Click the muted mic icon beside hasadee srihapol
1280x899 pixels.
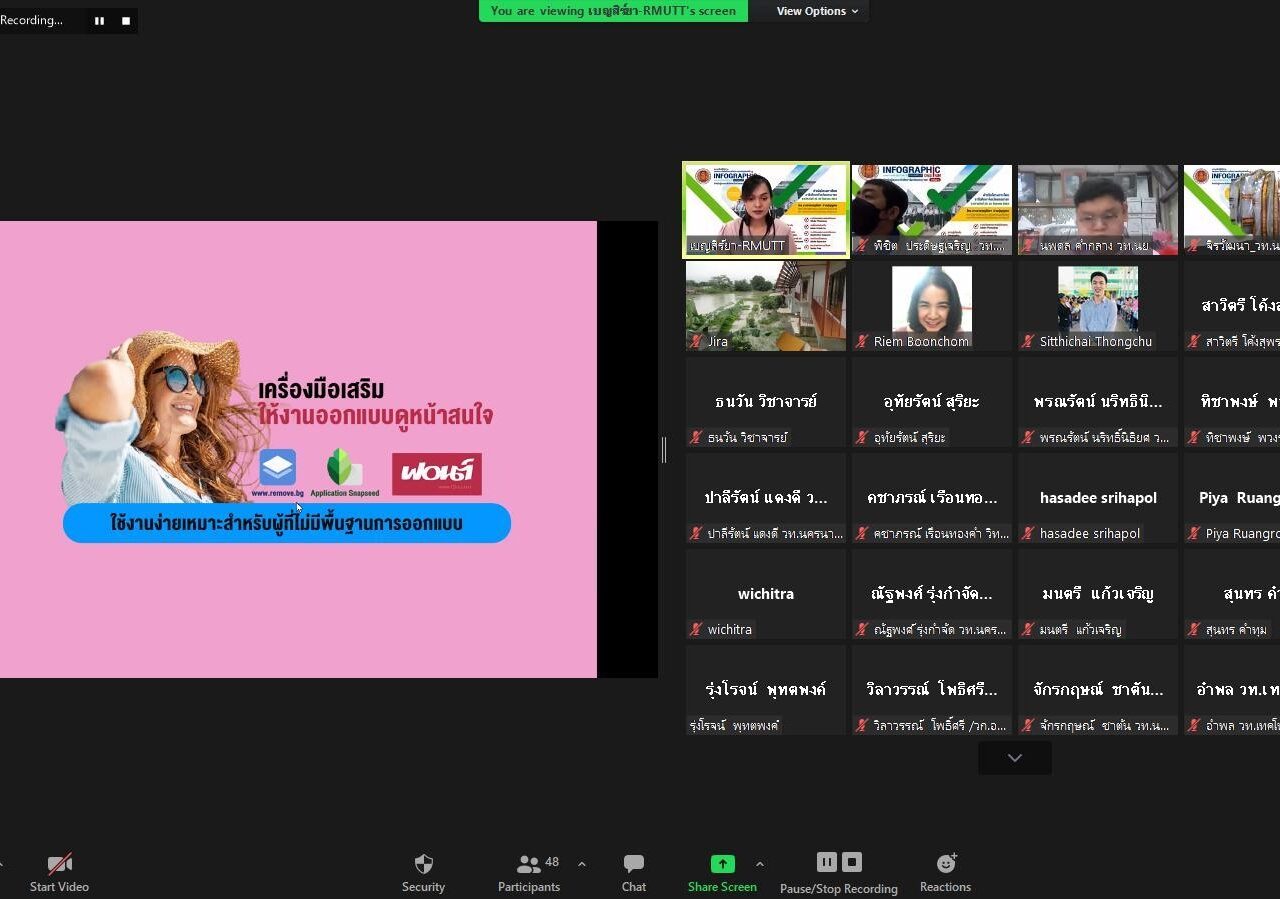click(1028, 534)
